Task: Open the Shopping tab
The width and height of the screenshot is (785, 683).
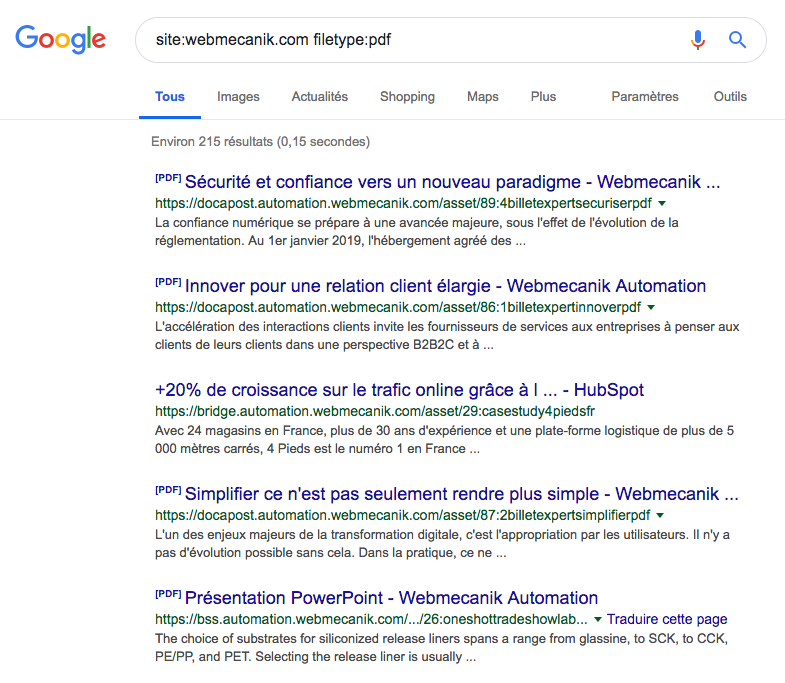Action: tap(408, 97)
